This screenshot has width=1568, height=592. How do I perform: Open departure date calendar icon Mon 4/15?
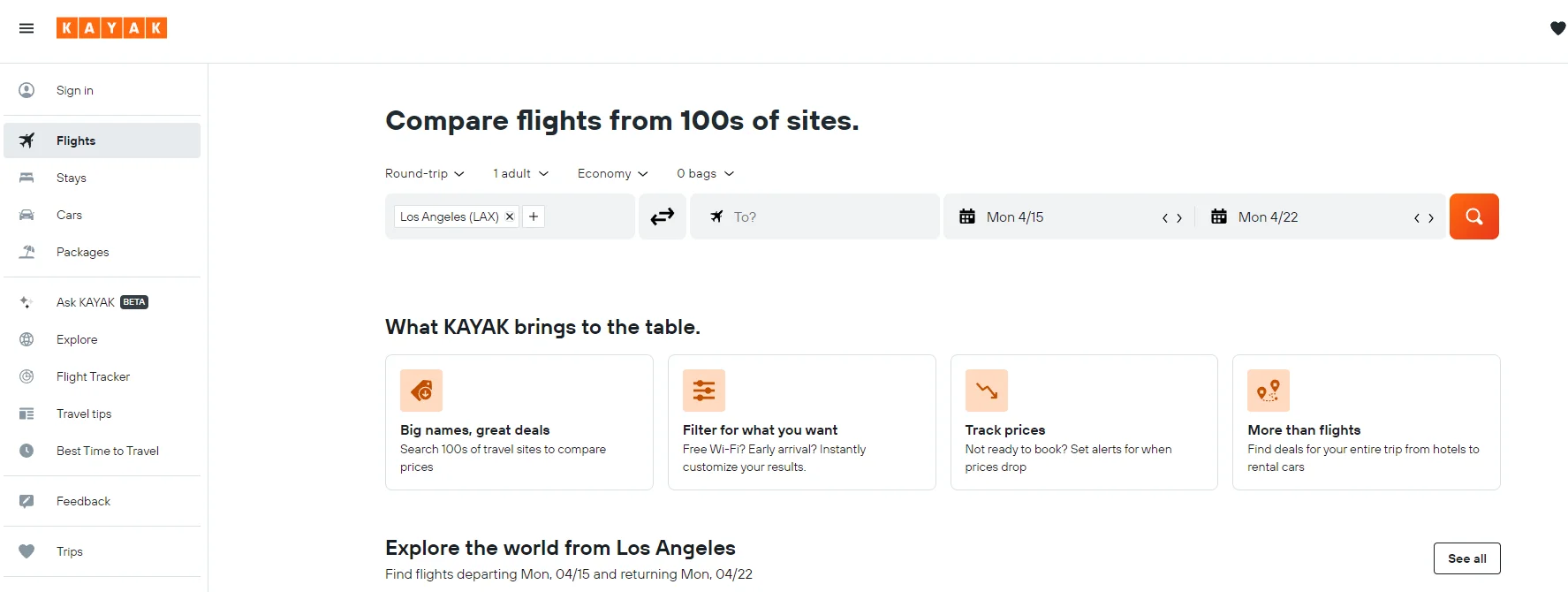967,216
